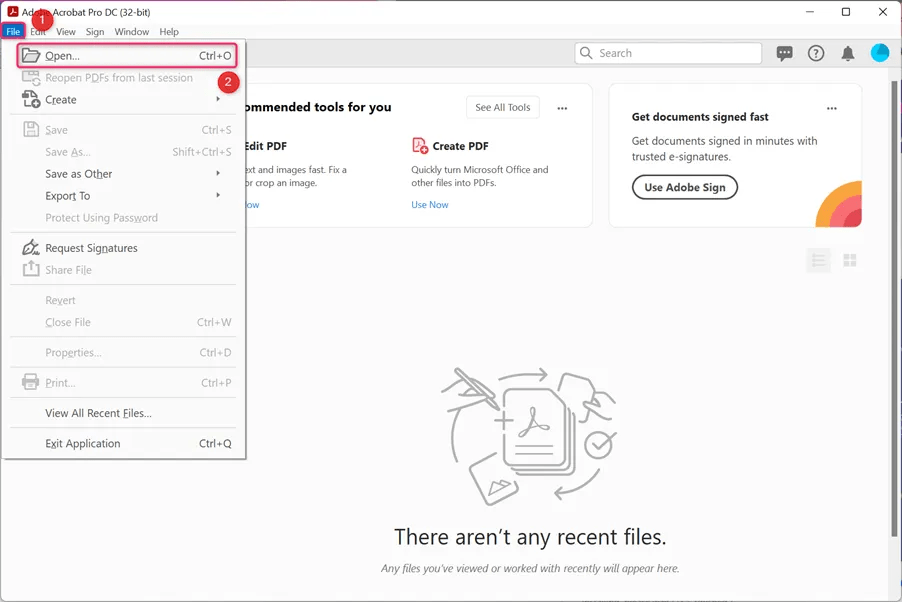Open notifications bell icon
The height and width of the screenshot is (602, 902).
pos(847,54)
